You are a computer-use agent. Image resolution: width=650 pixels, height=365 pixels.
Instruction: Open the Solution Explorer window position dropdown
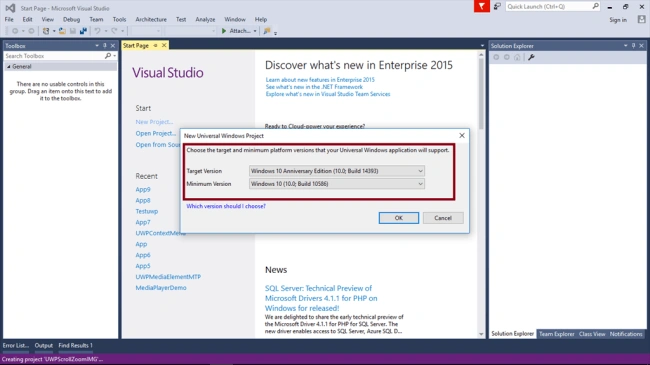626,46
